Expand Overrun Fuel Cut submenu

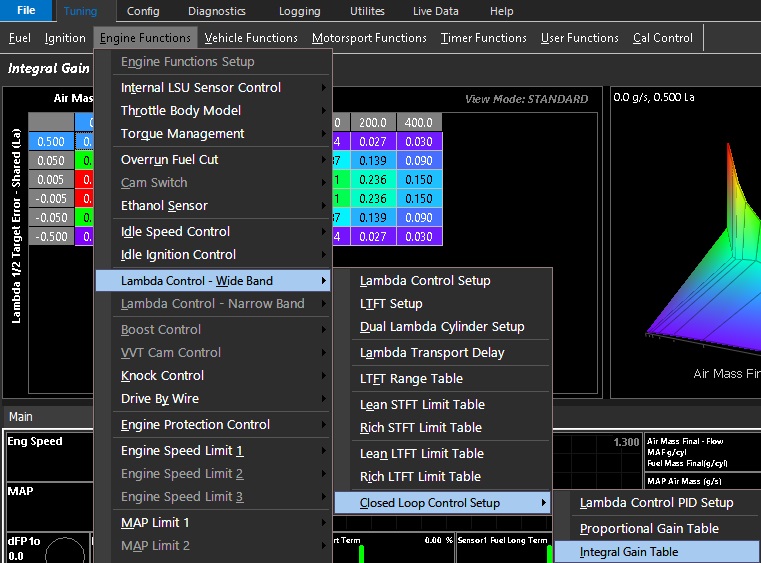point(214,160)
